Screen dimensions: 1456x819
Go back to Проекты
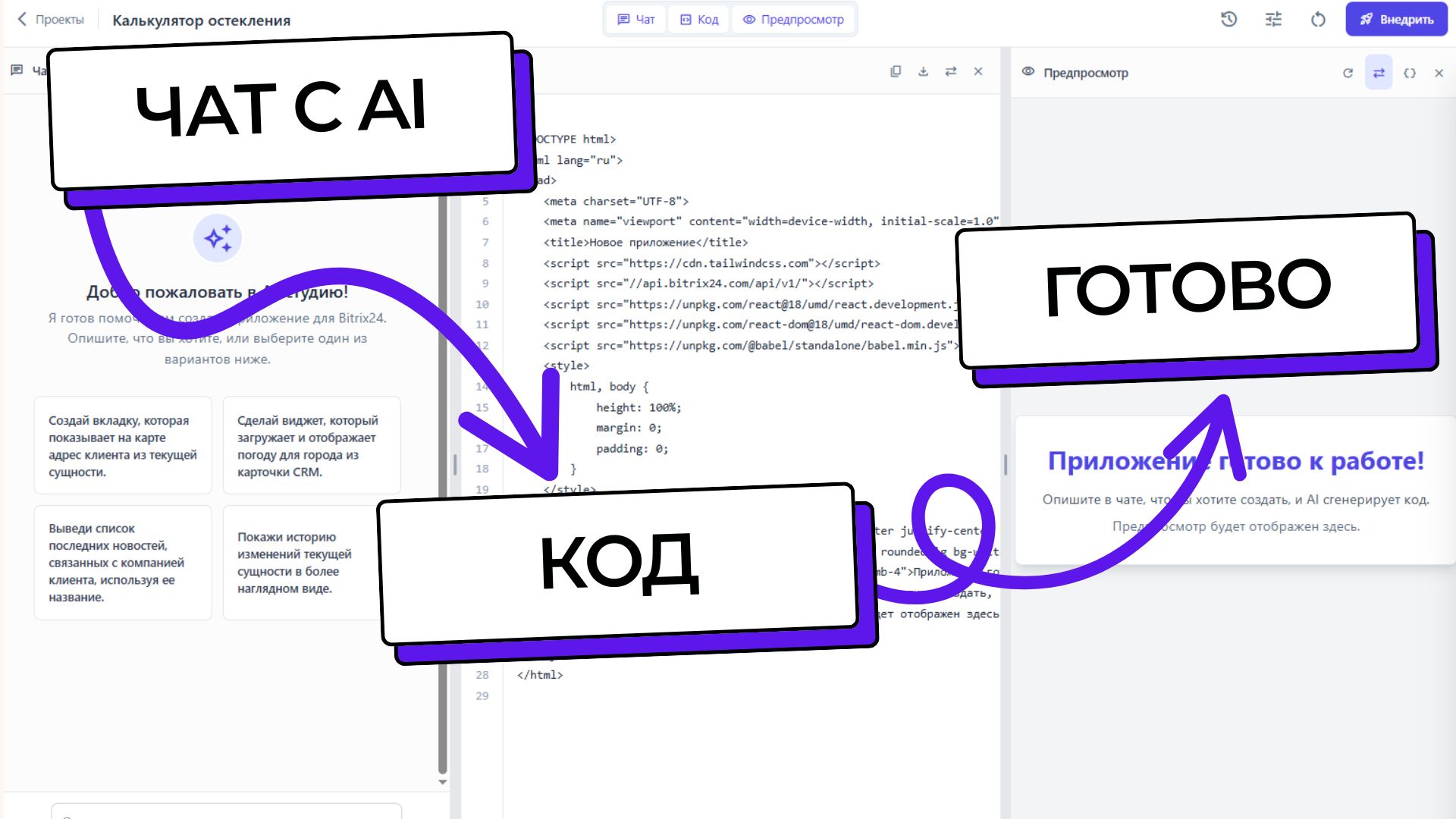point(51,20)
